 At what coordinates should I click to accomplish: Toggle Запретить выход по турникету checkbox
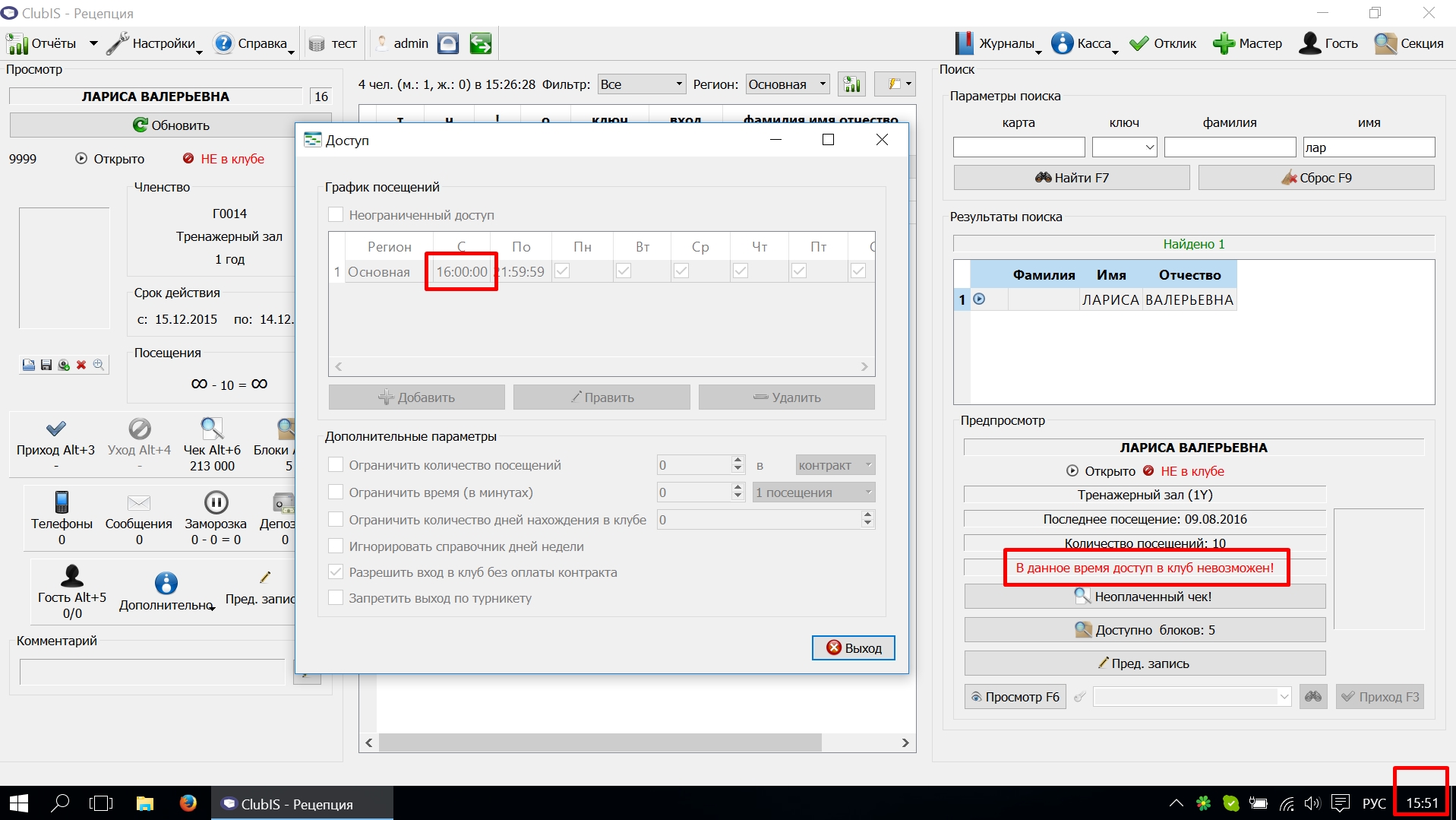pos(336,598)
